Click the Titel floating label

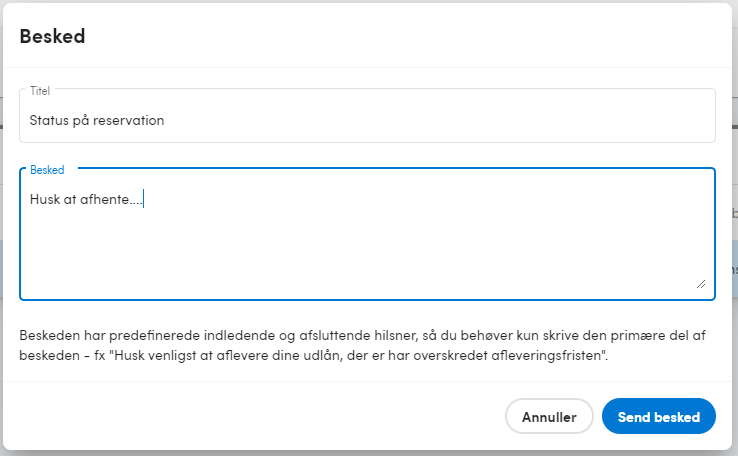(x=40, y=91)
